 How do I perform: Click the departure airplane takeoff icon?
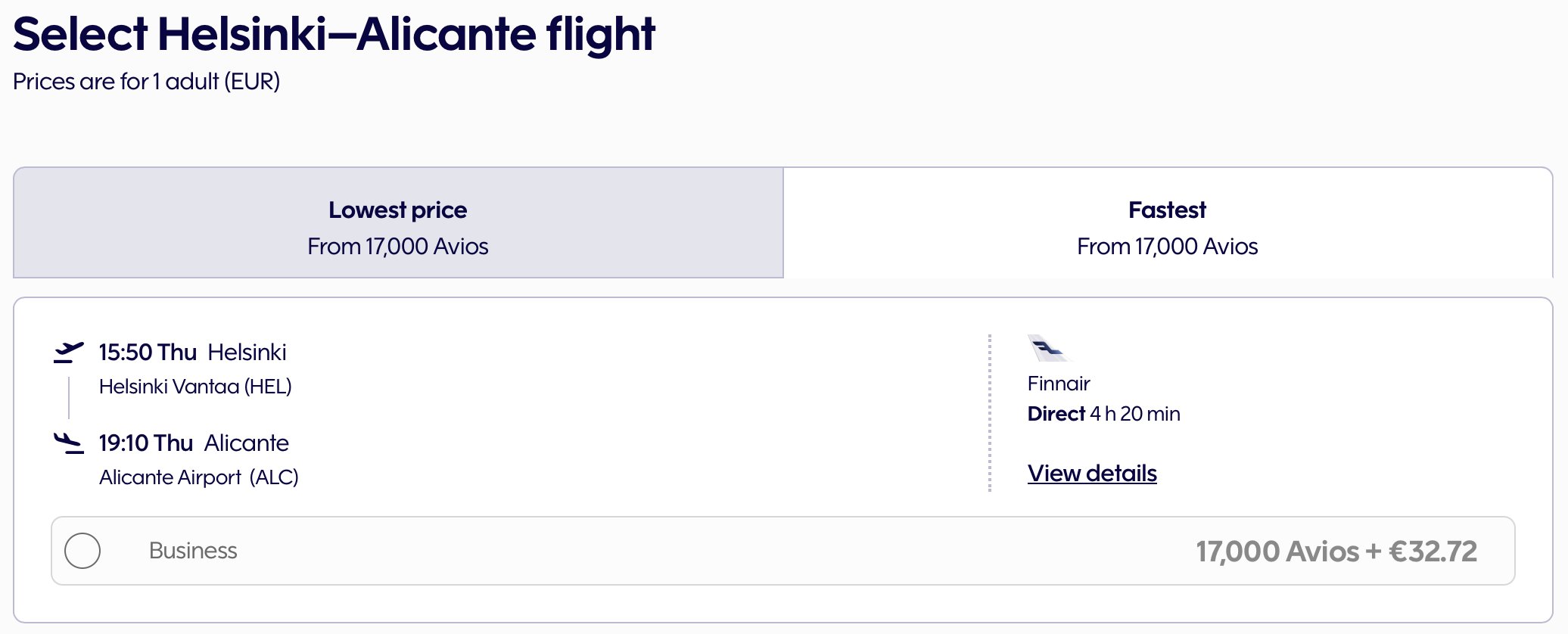(68, 353)
